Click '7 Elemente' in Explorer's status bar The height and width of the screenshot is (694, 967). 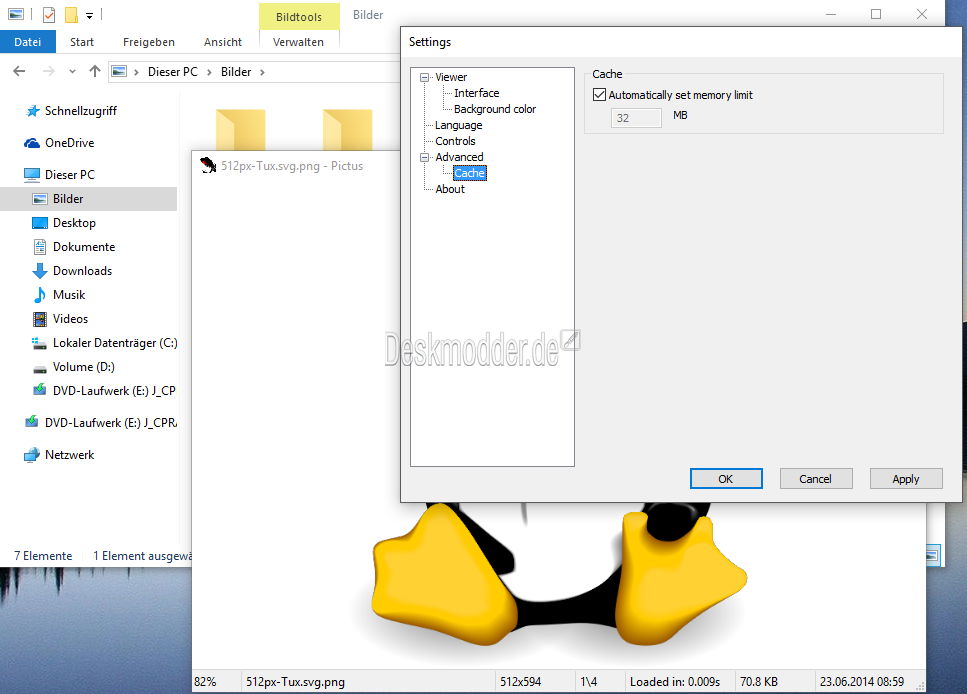(43, 556)
